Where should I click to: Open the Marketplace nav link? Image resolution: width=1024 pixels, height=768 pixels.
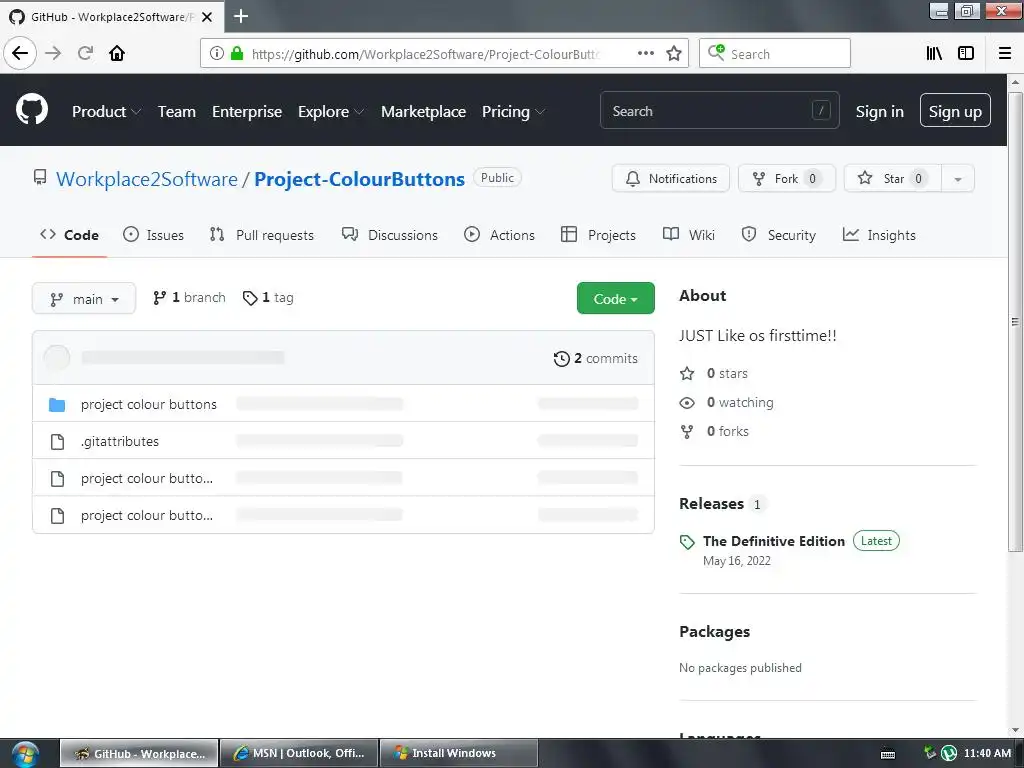click(423, 112)
